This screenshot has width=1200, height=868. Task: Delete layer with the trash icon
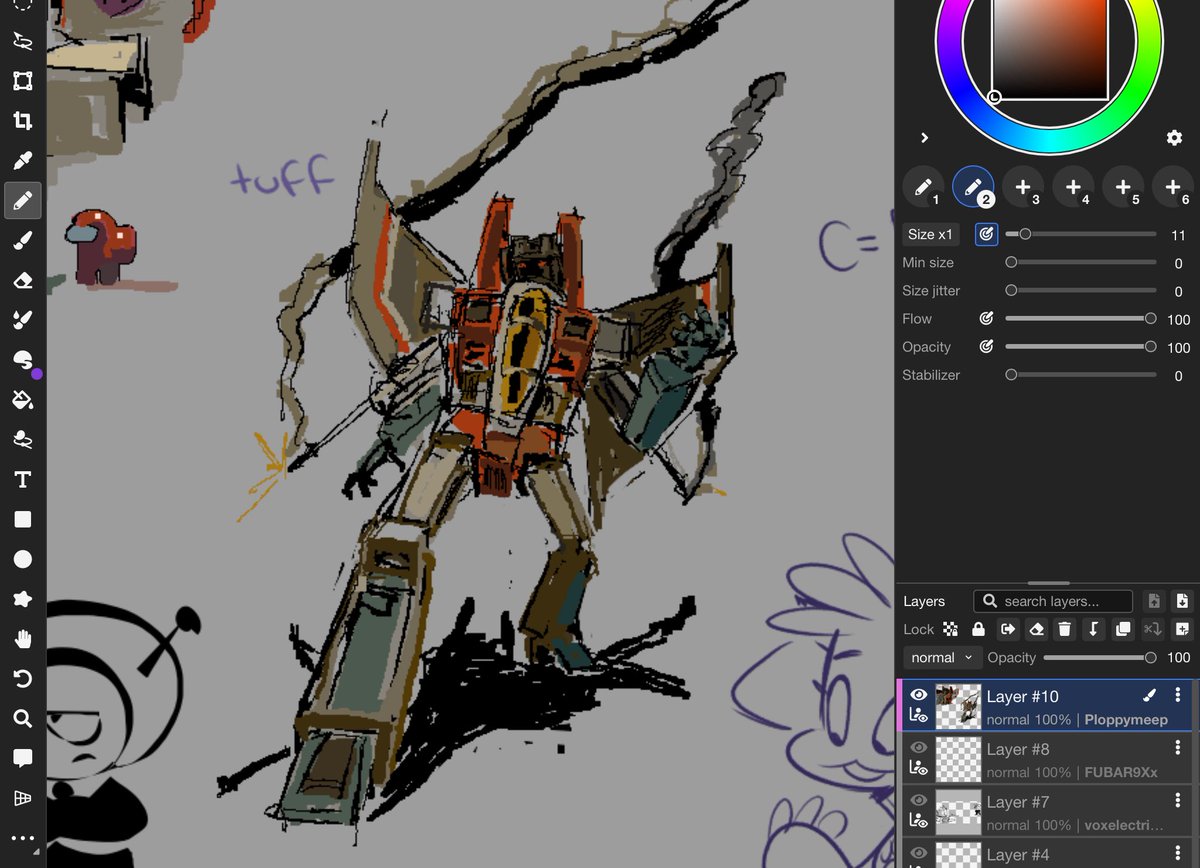(1065, 629)
